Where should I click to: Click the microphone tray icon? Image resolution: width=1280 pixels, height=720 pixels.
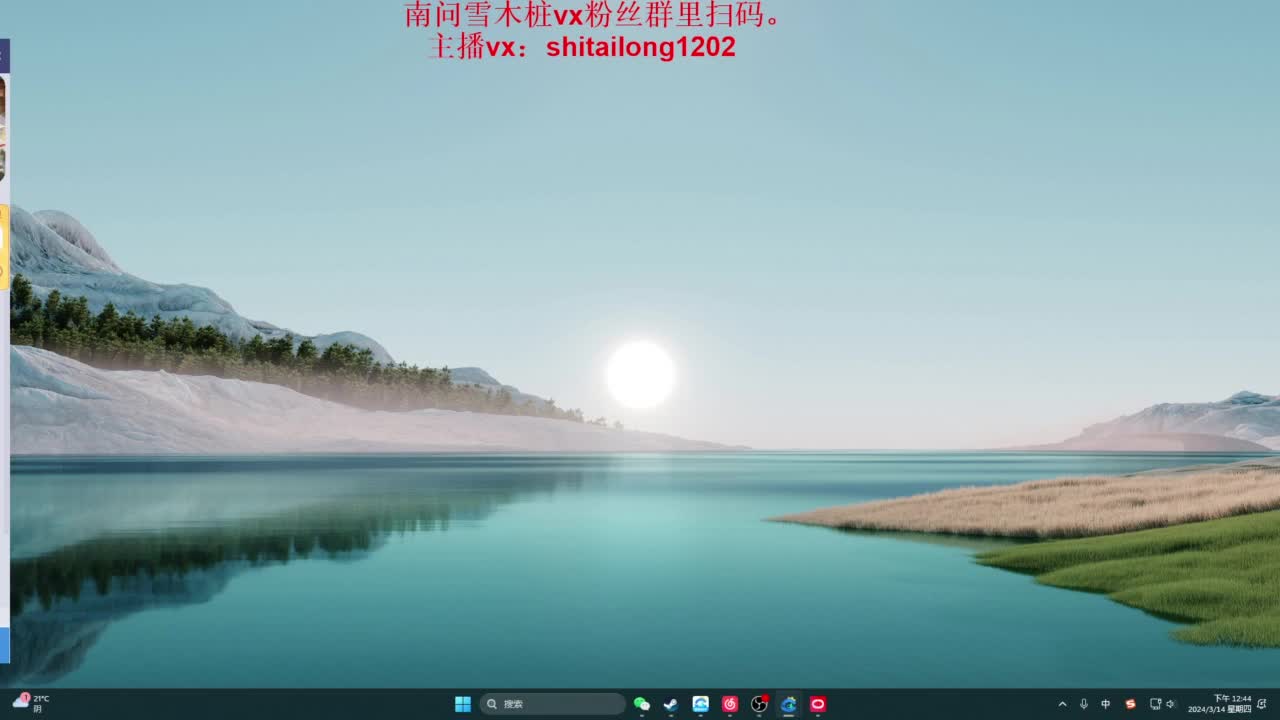point(1083,704)
